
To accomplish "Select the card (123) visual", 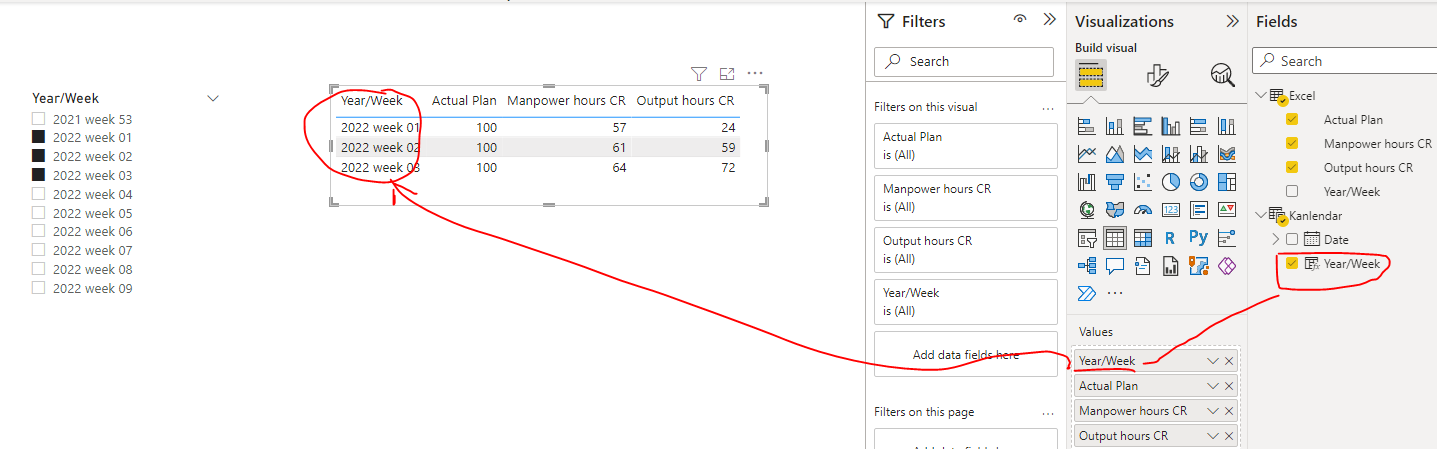I will pos(1171,210).
